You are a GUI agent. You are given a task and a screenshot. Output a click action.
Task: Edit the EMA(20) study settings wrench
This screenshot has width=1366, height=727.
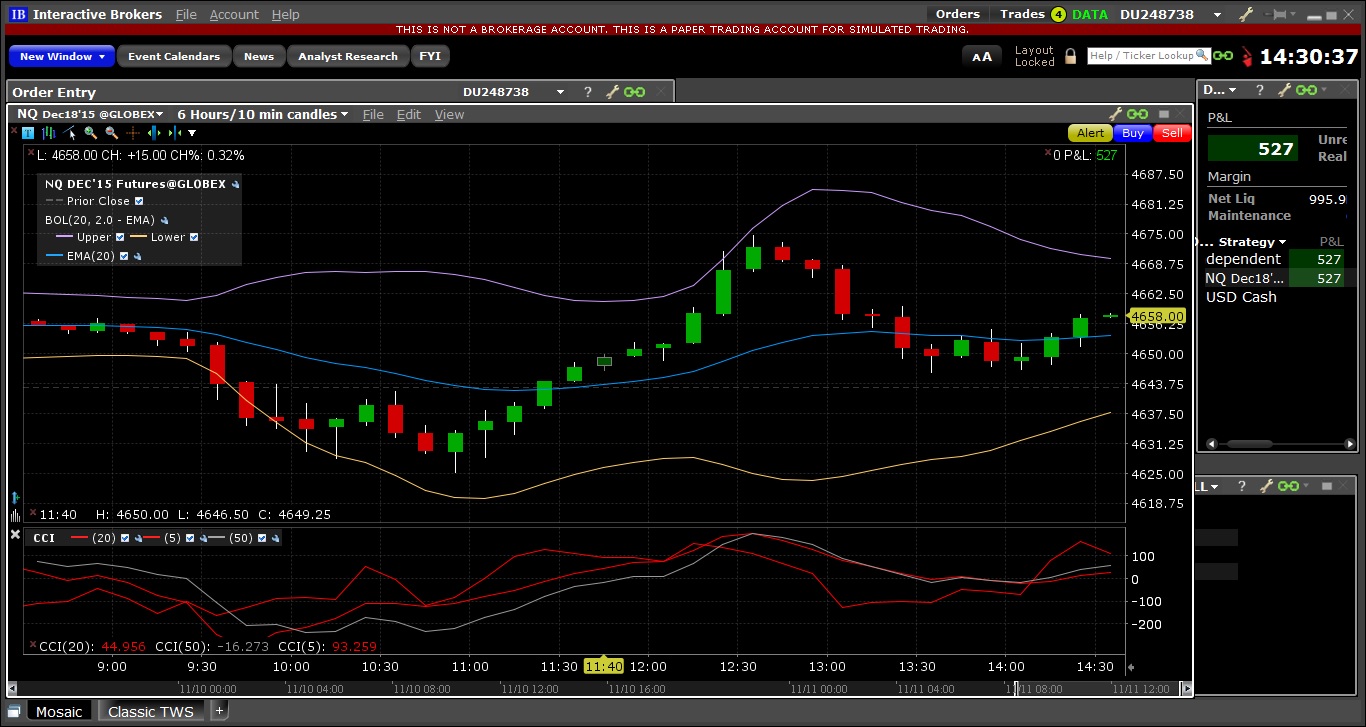(x=137, y=256)
